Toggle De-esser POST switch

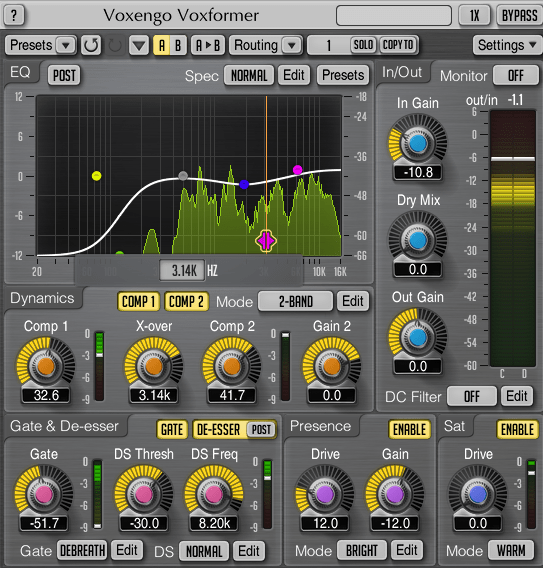click(x=261, y=430)
